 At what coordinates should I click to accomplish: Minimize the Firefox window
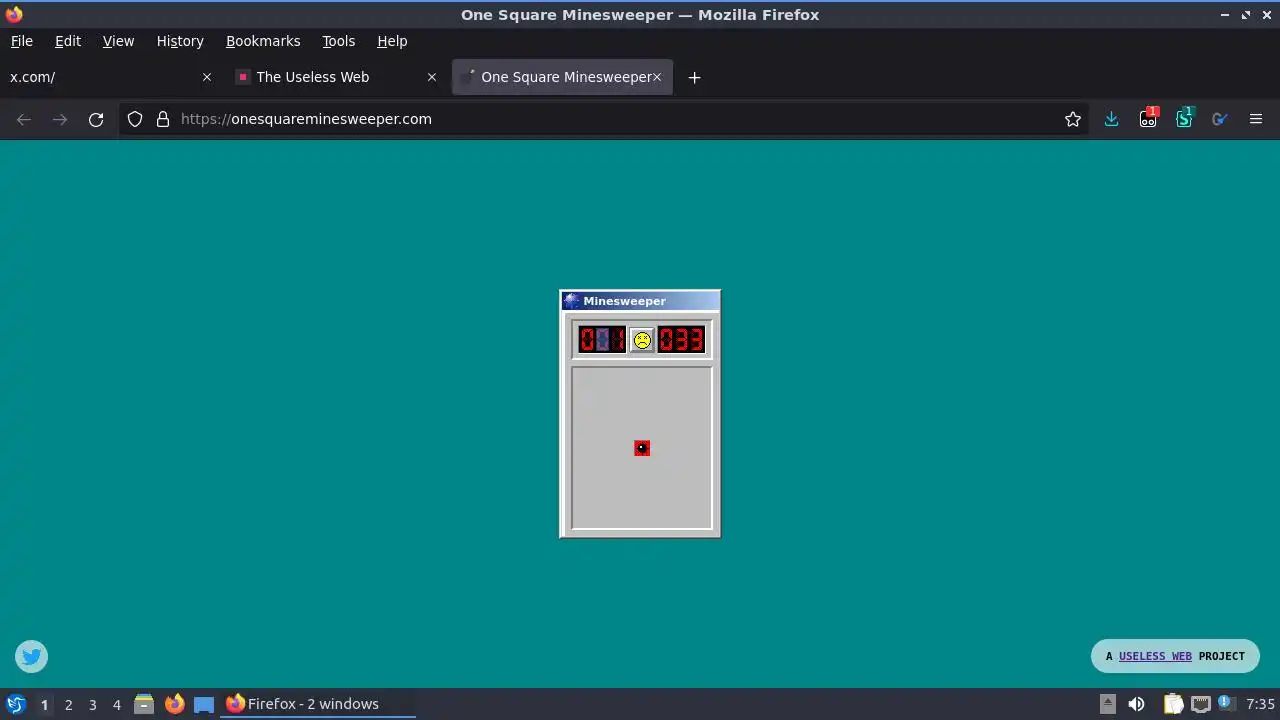[x=1225, y=15]
